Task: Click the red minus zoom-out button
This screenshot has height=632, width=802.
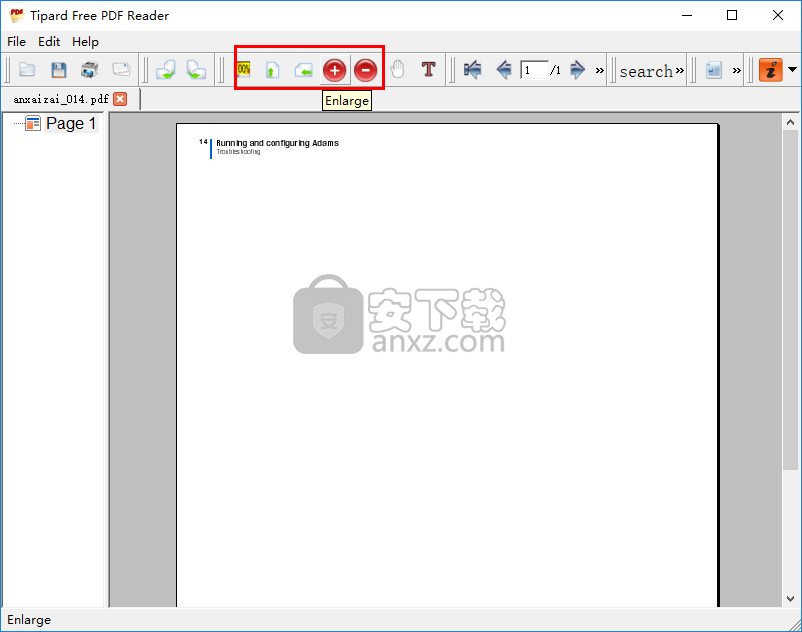Action: click(366, 70)
